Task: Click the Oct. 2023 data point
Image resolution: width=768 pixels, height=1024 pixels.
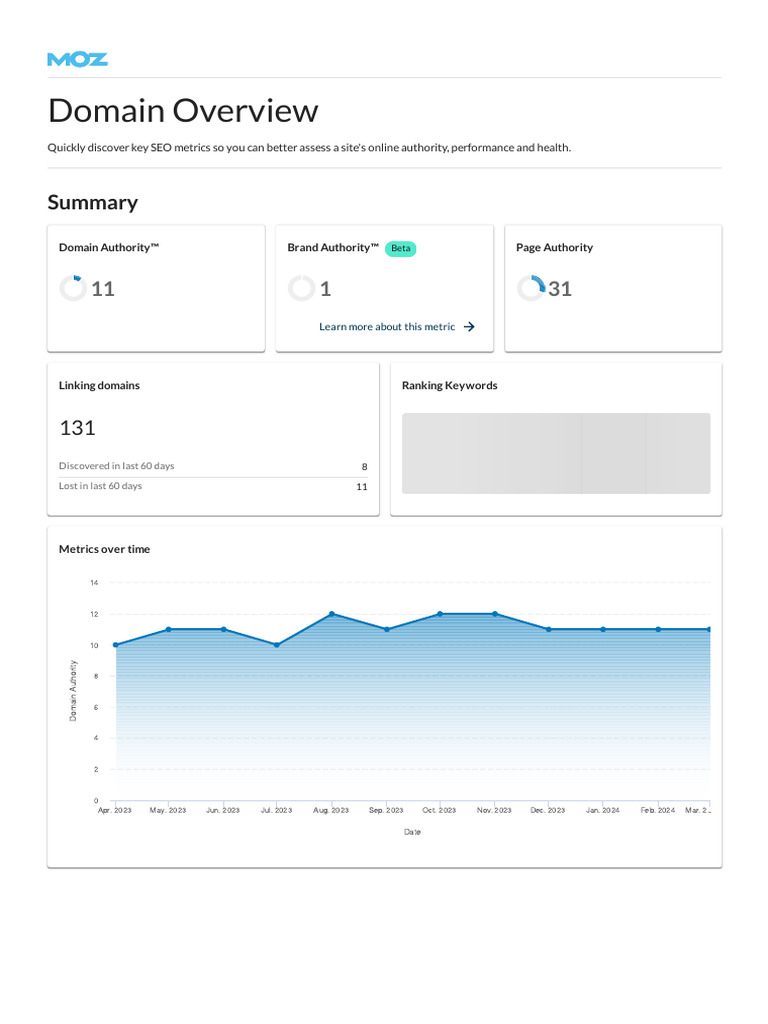Action: point(440,614)
